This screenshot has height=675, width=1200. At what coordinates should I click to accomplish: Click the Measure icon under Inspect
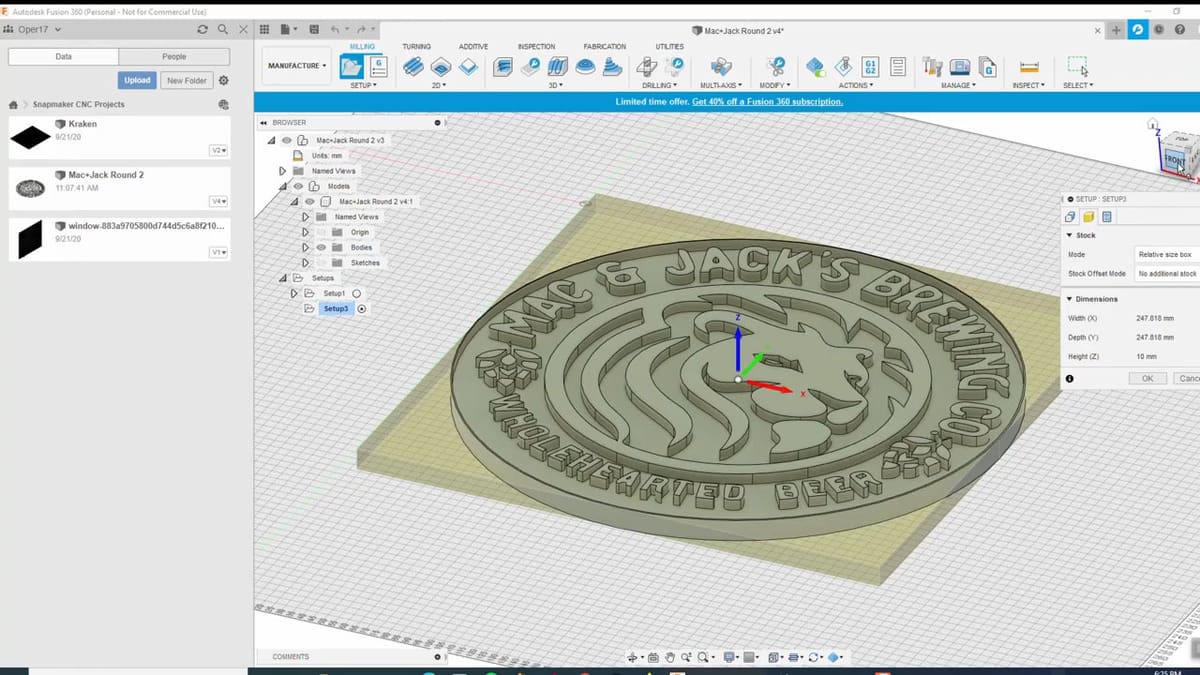click(1028, 66)
